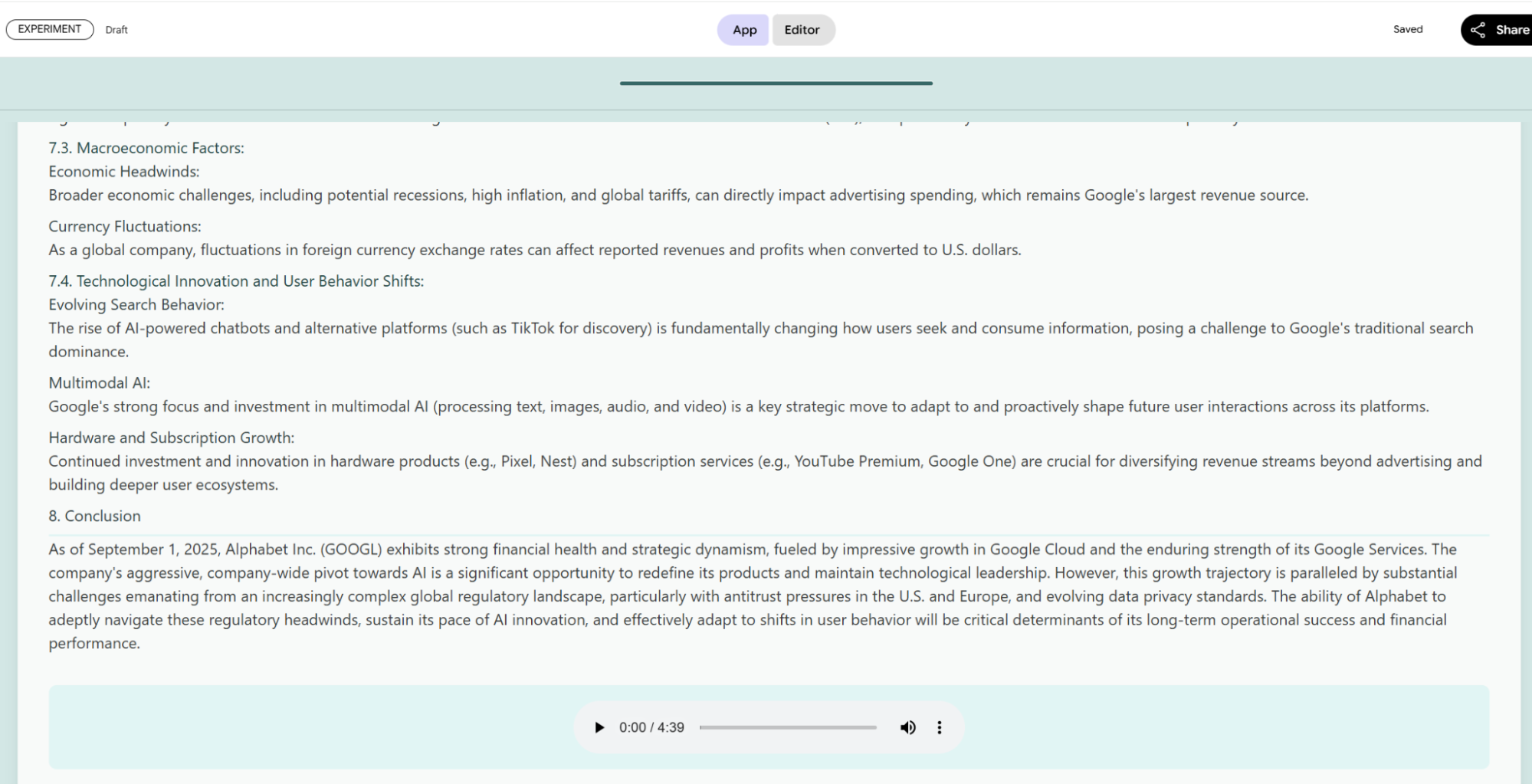Adjust volume using the speaker control
Screen dimensions: 1532x784
pos(908,727)
